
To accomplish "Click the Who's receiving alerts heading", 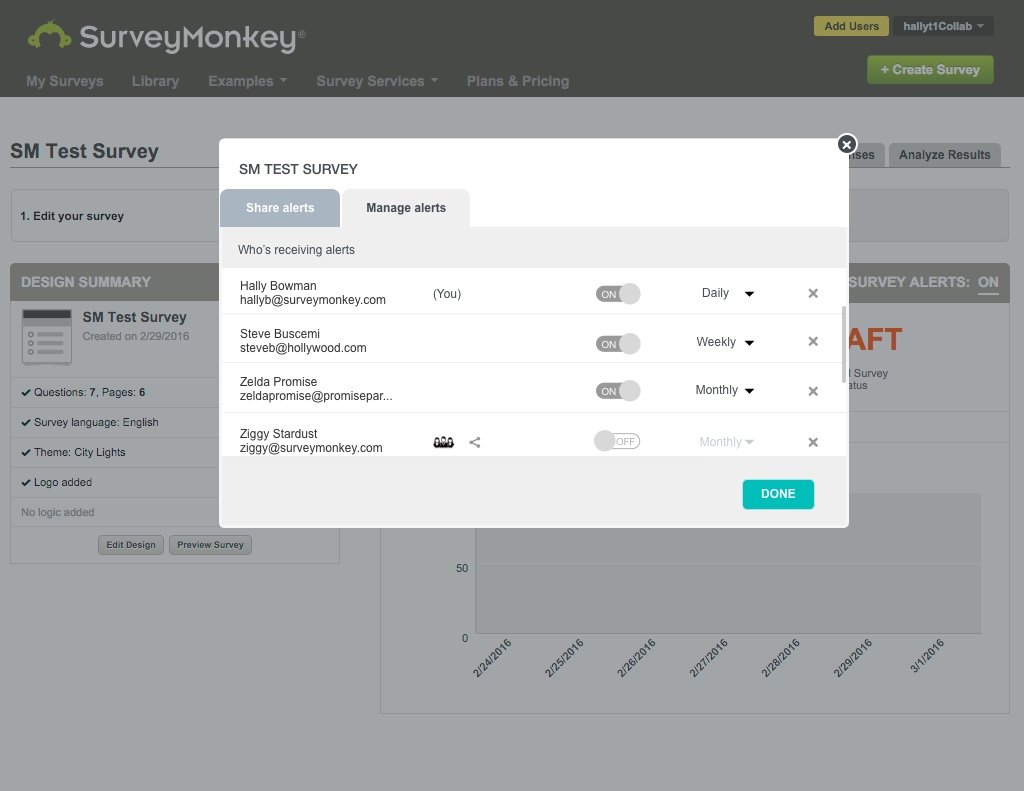I will pos(296,250).
